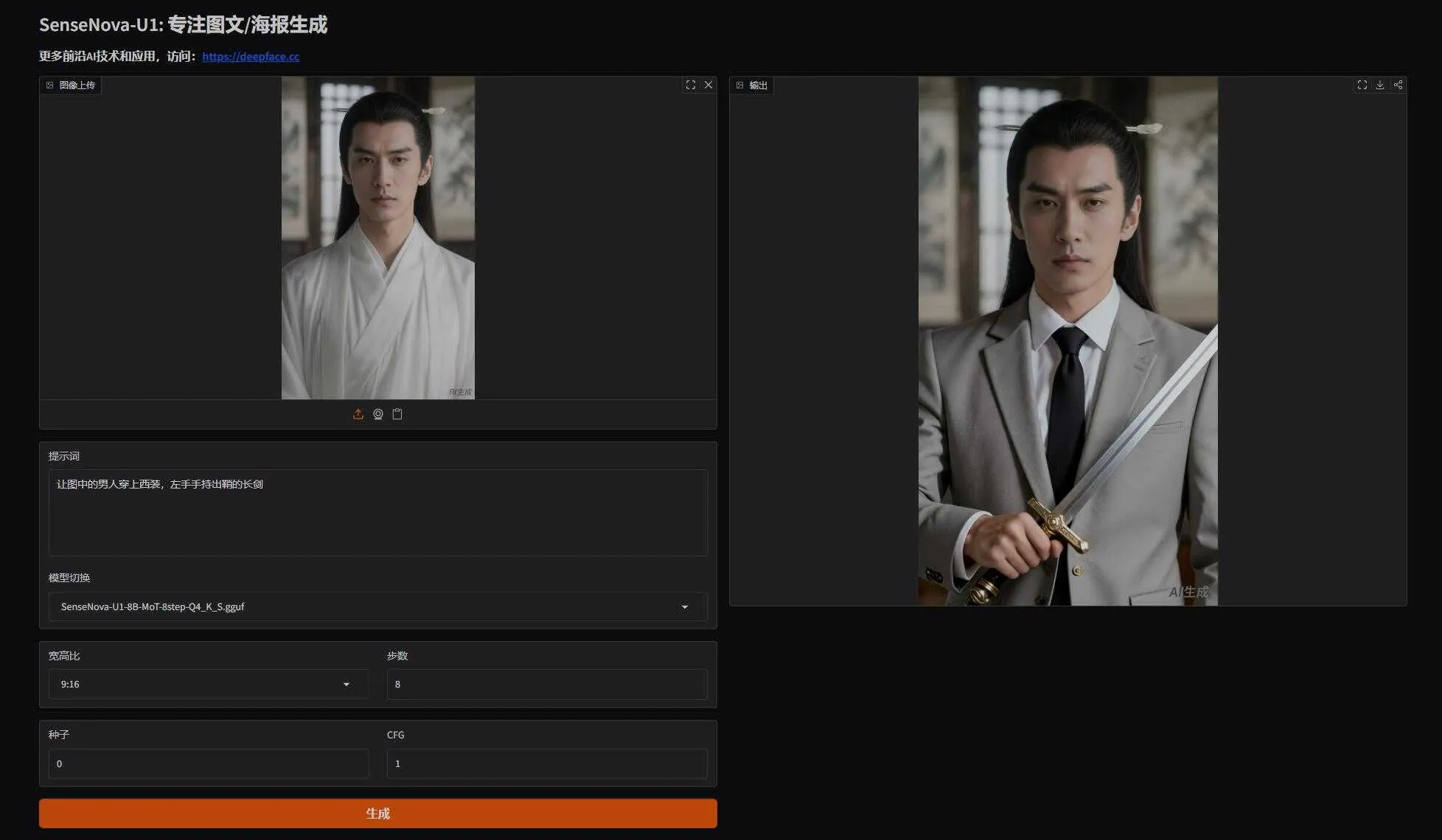Click the generated output image of the man in suit

click(x=1068, y=341)
